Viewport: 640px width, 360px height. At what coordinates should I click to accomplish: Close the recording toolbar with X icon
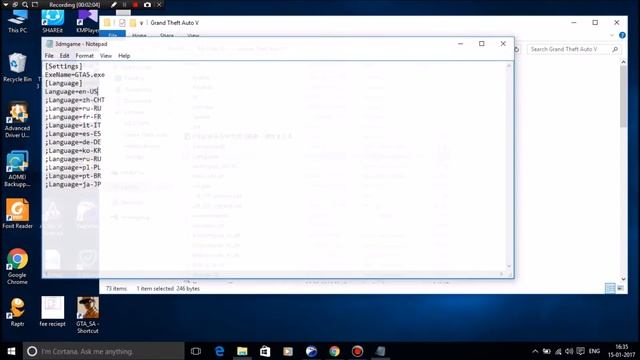click(160, 4)
